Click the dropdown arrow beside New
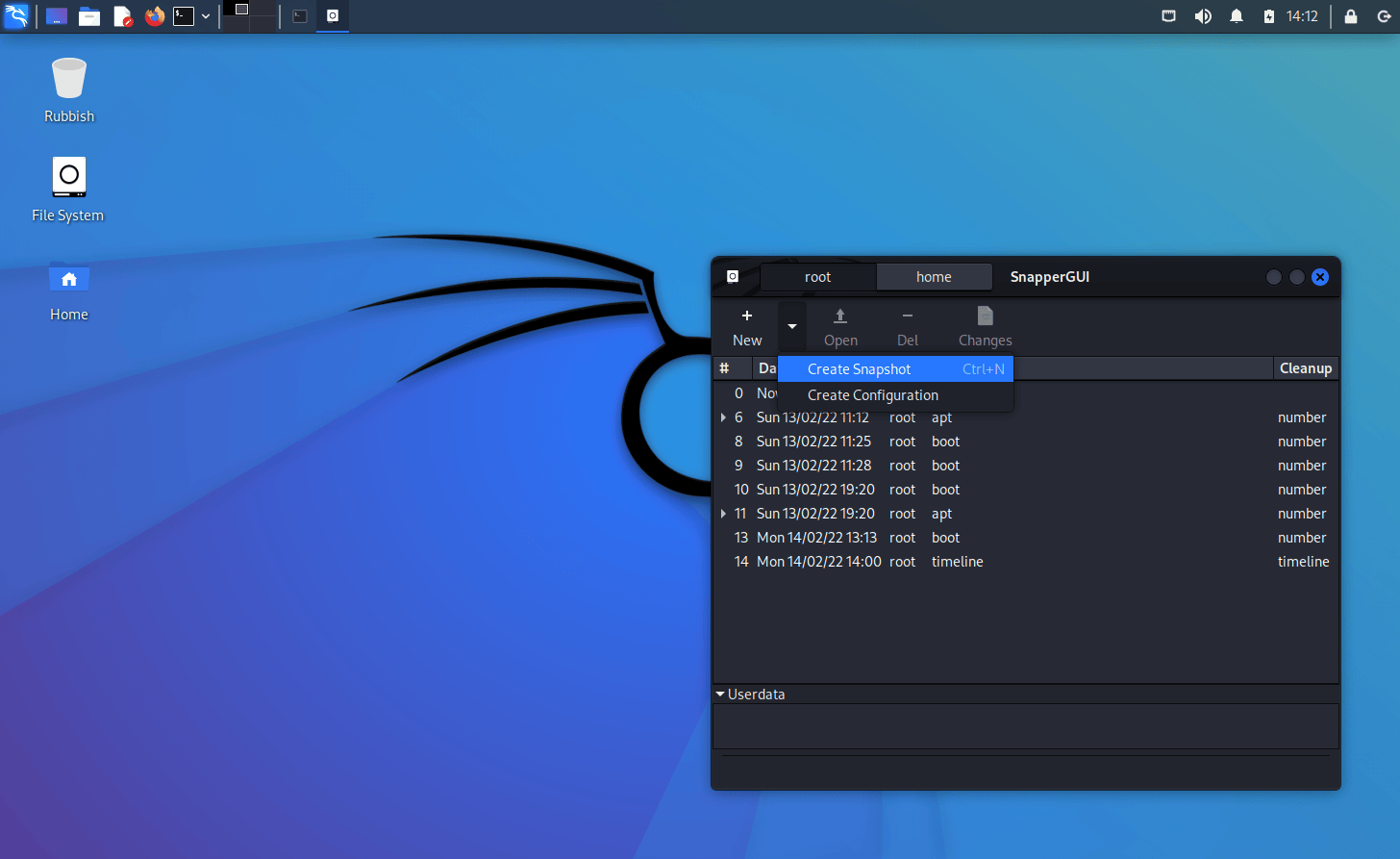Screen dimensions: 1400x859 point(792,327)
